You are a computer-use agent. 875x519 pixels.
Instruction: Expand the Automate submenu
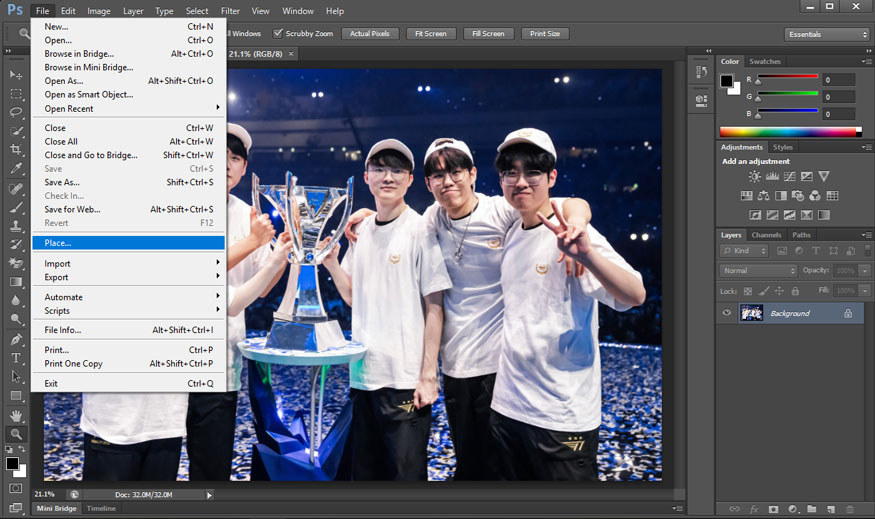pos(128,297)
